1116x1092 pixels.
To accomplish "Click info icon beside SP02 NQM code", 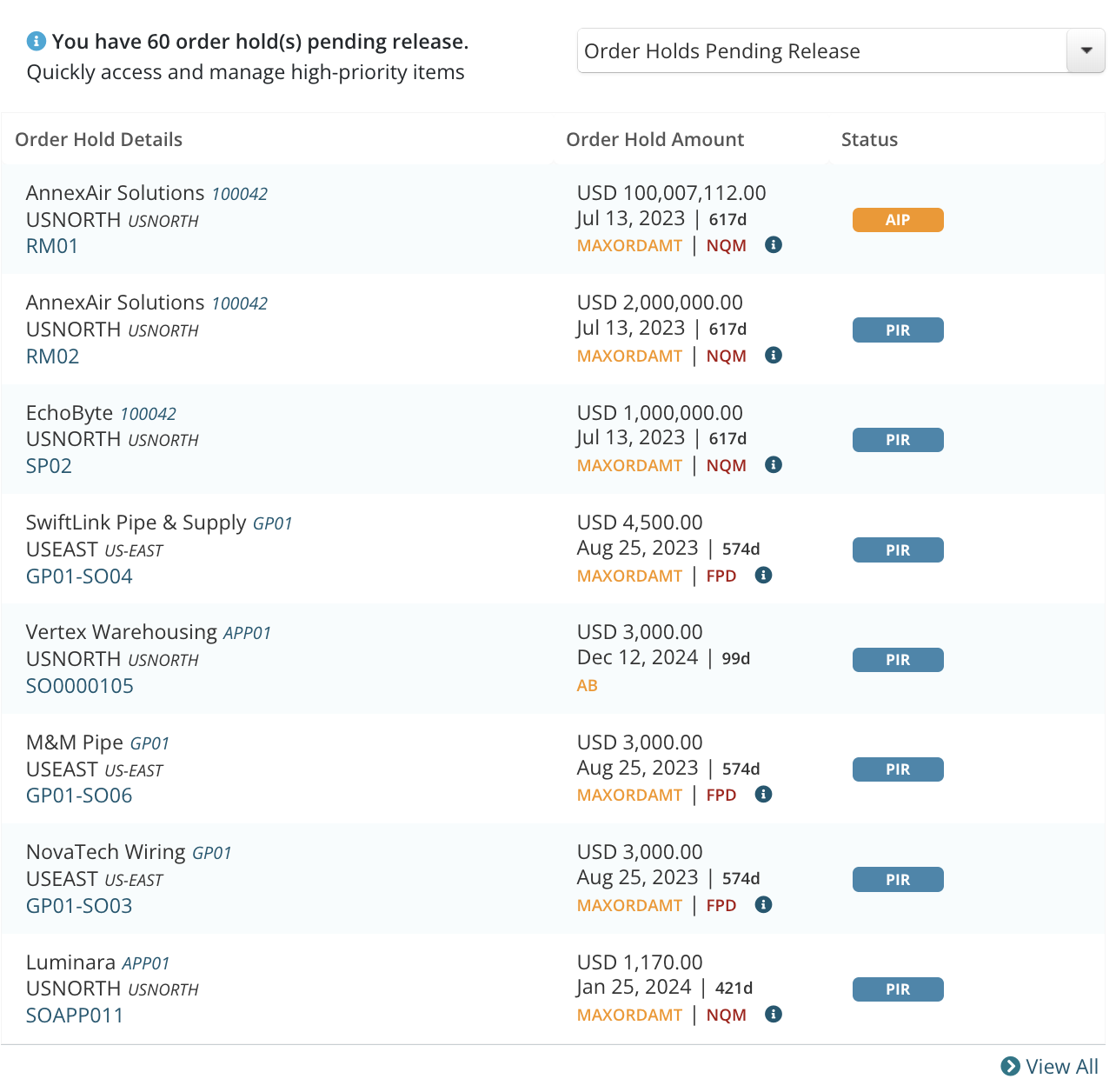I will [774, 465].
